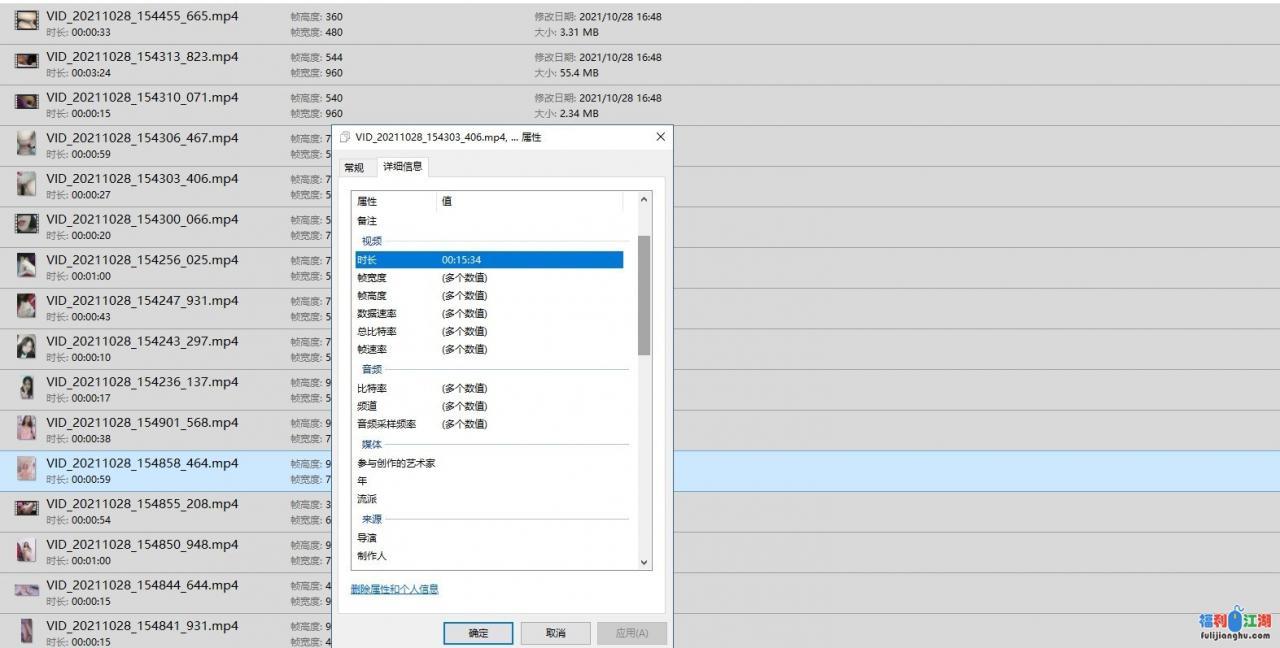The height and width of the screenshot is (648, 1280).
Task: Select the file VID_20211028_154844_644.mp4
Action: click(x=140, y=590)
